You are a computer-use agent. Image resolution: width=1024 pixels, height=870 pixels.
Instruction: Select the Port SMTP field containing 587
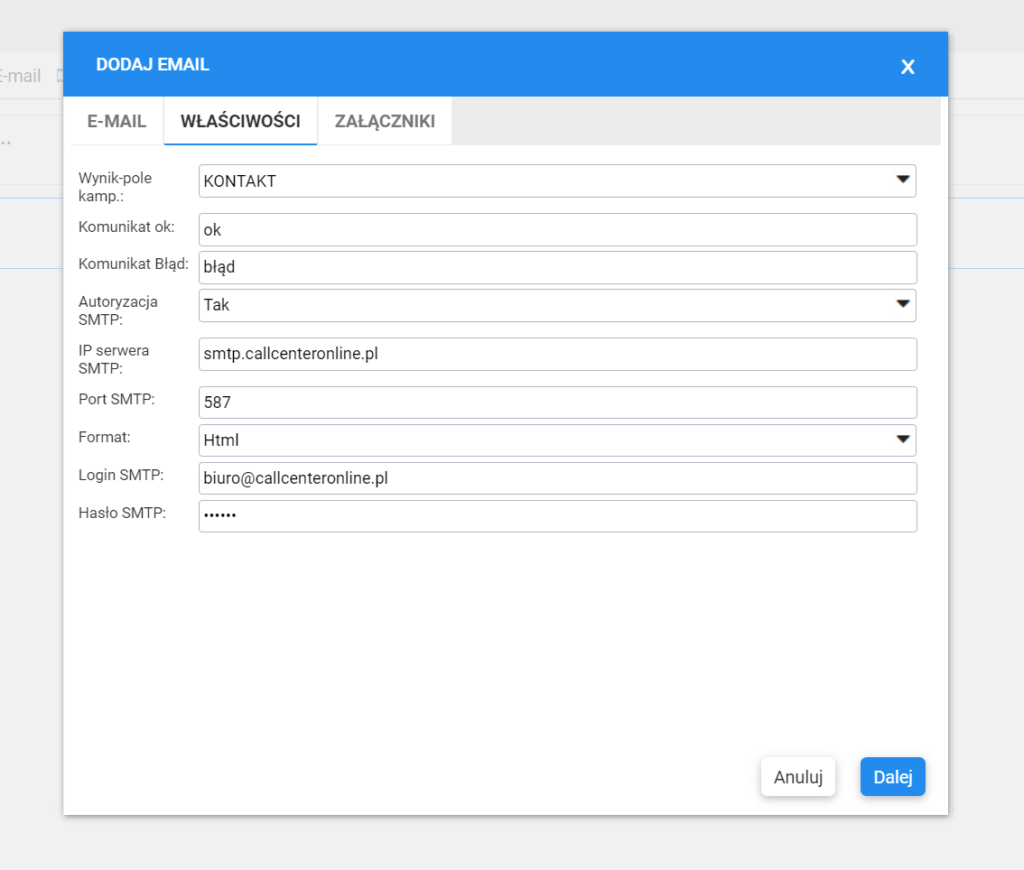tap(557, 402)
